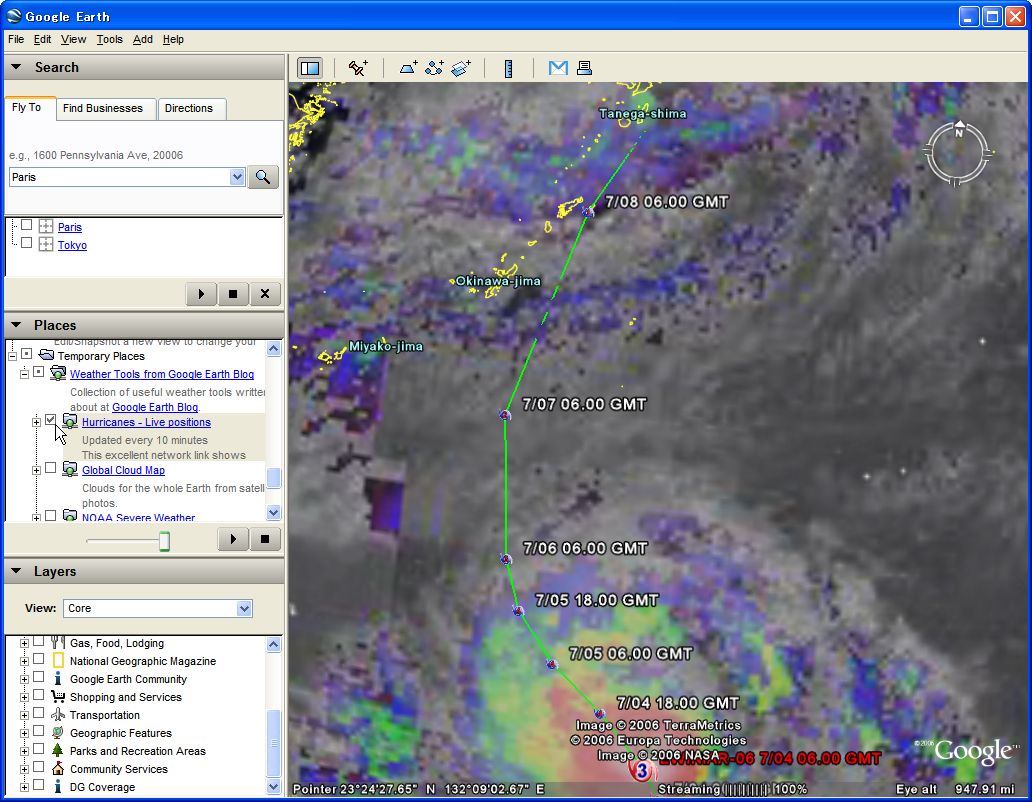Select the Add Path tool
This screenshot has height=802, width=1032.
(x=434, y=68)
